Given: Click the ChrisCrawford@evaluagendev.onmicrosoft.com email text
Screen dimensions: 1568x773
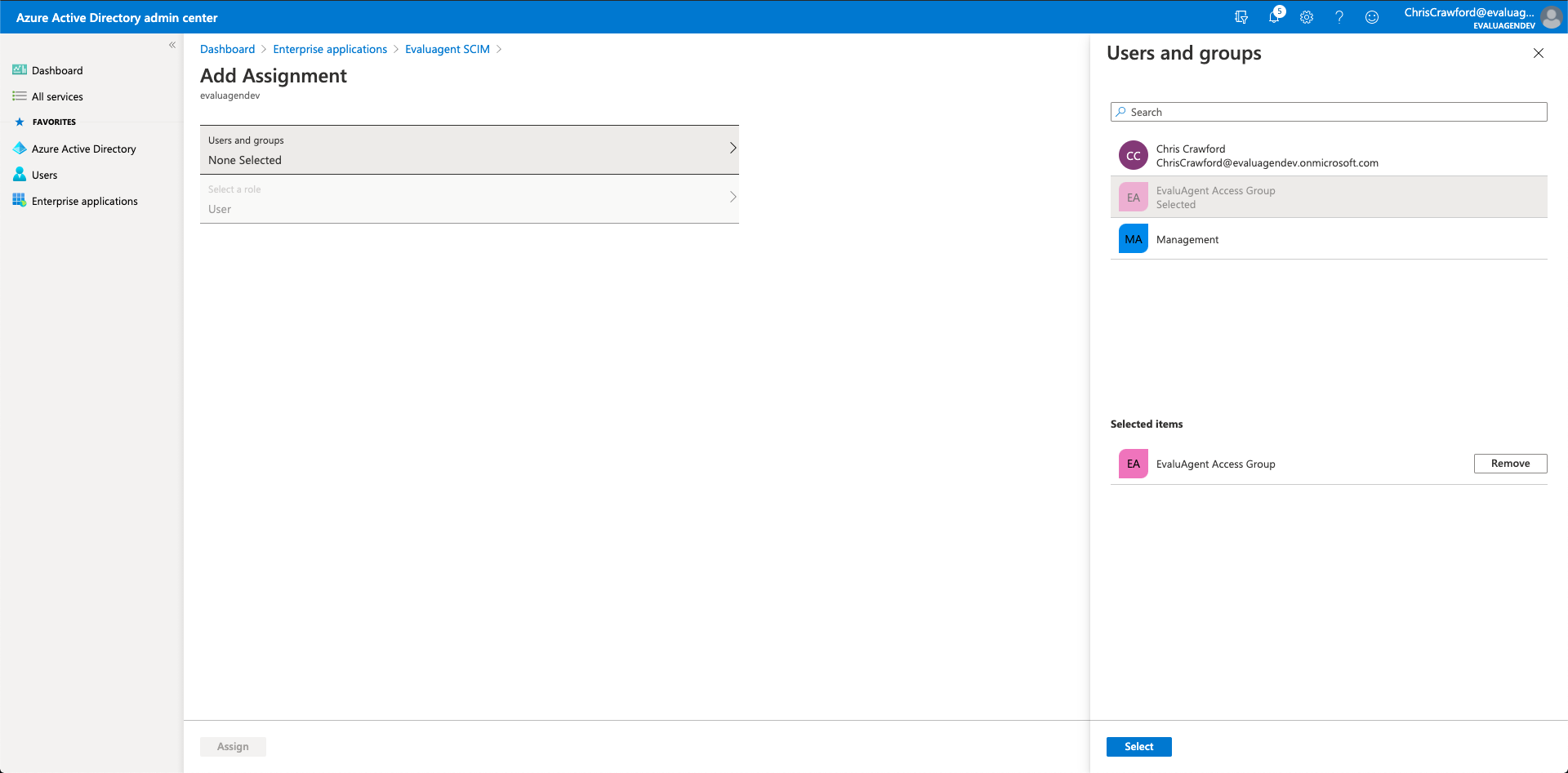Looking at the screenshot, I should click(x=1267, y=162).
